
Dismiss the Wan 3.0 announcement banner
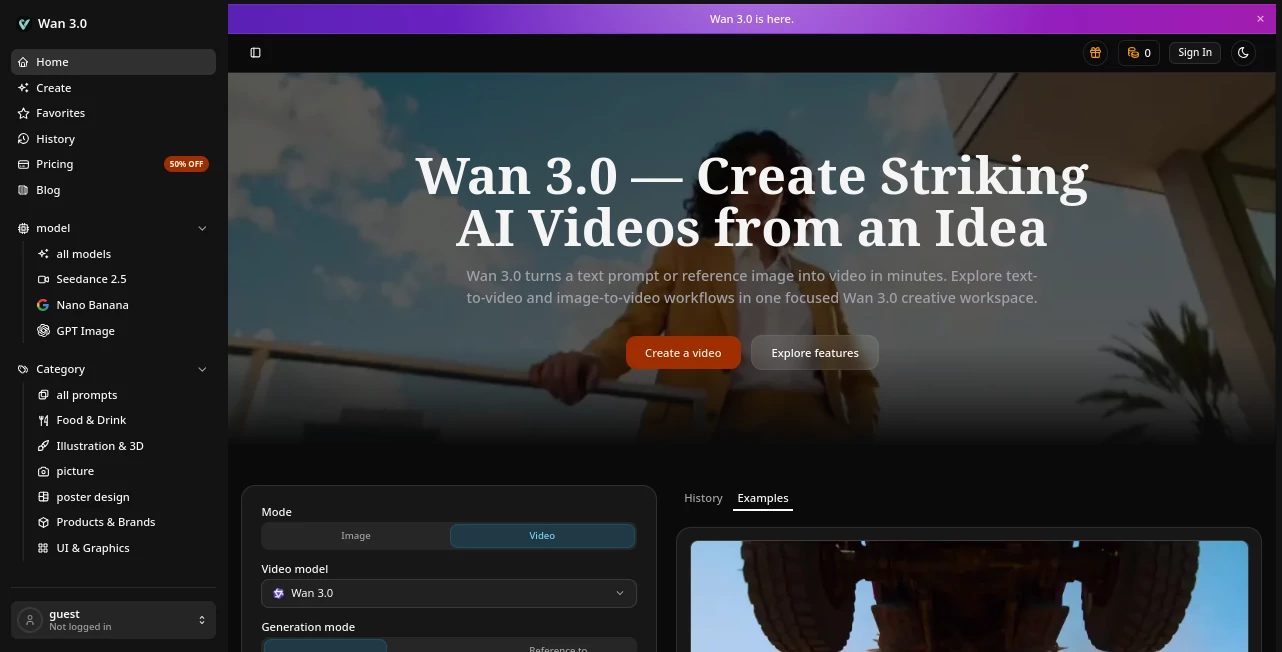[x=1260, y=19]
